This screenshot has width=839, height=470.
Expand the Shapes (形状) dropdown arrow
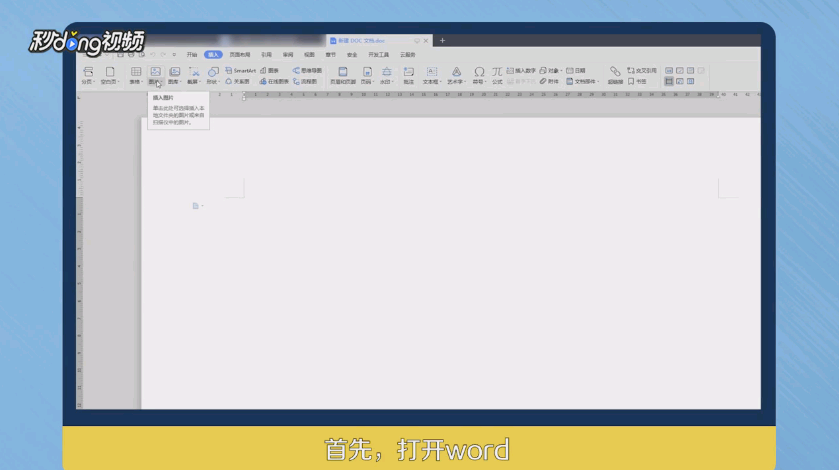tap(219, 82)
